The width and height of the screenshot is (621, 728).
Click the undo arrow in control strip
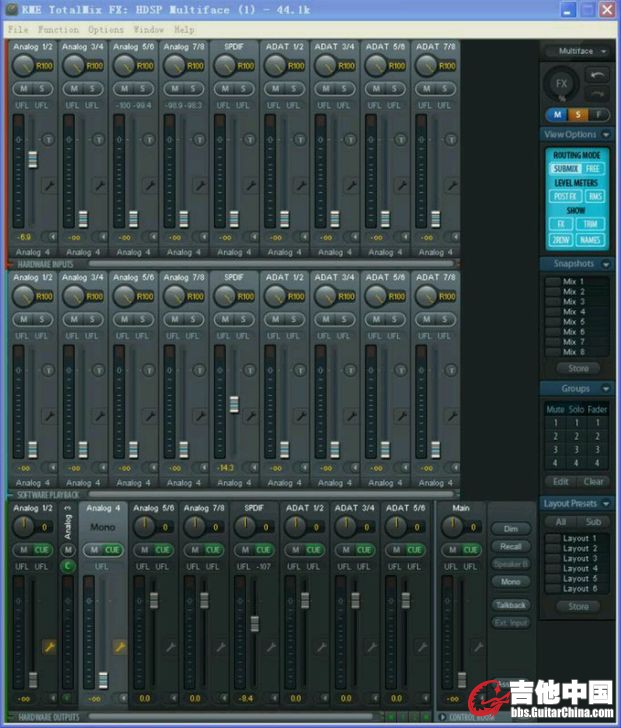pyautogui.click(x=596, y=75)
